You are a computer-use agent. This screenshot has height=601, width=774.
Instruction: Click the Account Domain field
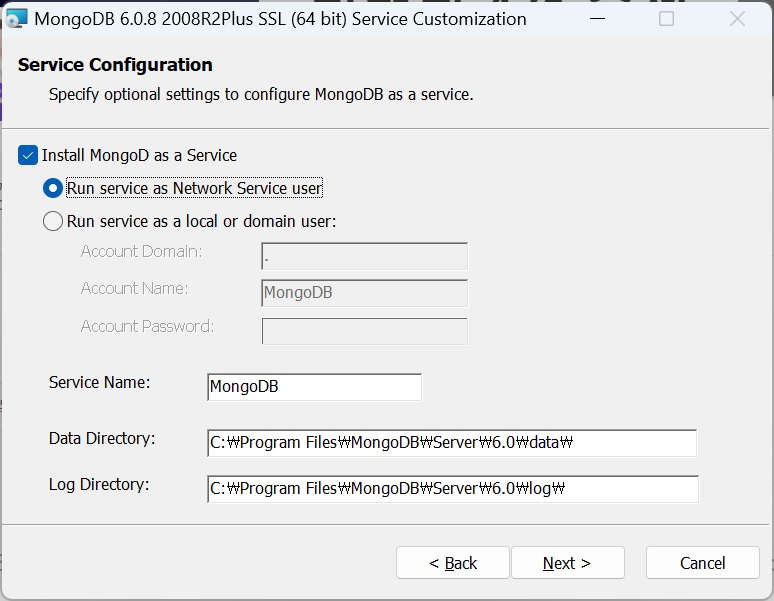click(364, 256)
